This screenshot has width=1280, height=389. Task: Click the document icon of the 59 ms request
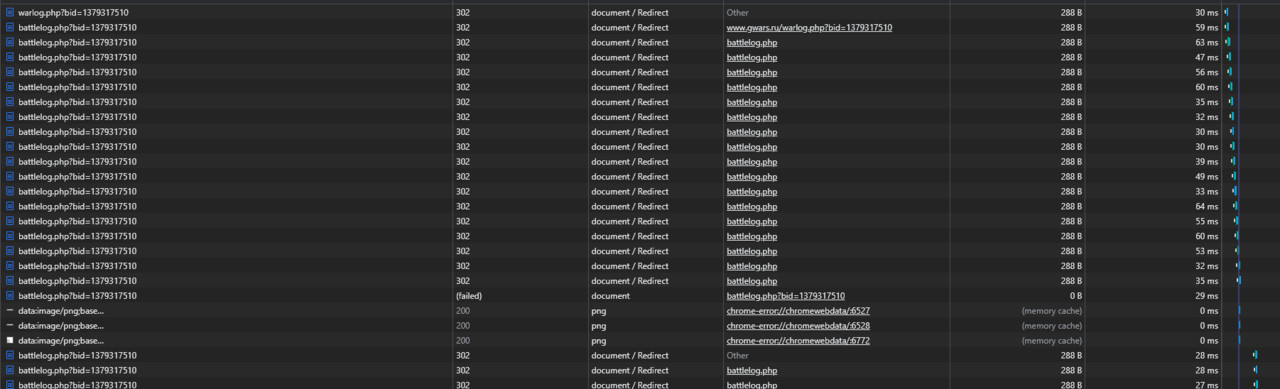[x=10, y=27]
